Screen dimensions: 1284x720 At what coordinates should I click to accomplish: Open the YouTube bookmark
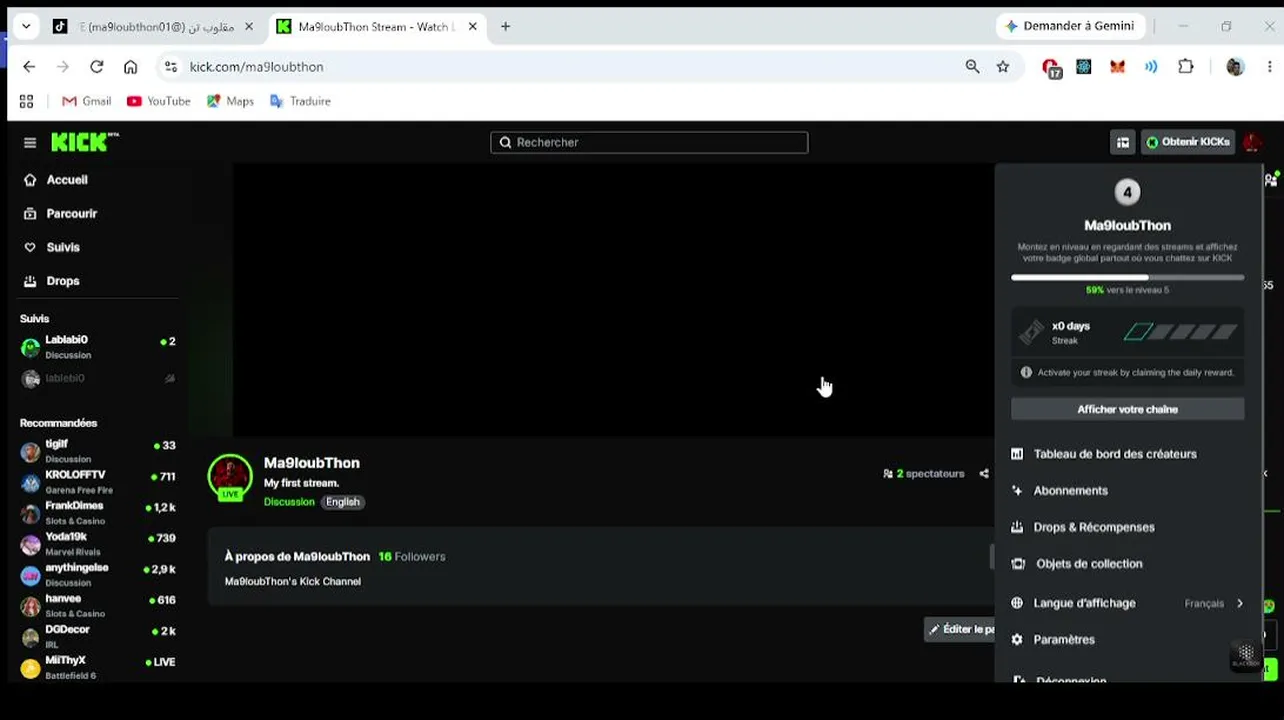158,101
